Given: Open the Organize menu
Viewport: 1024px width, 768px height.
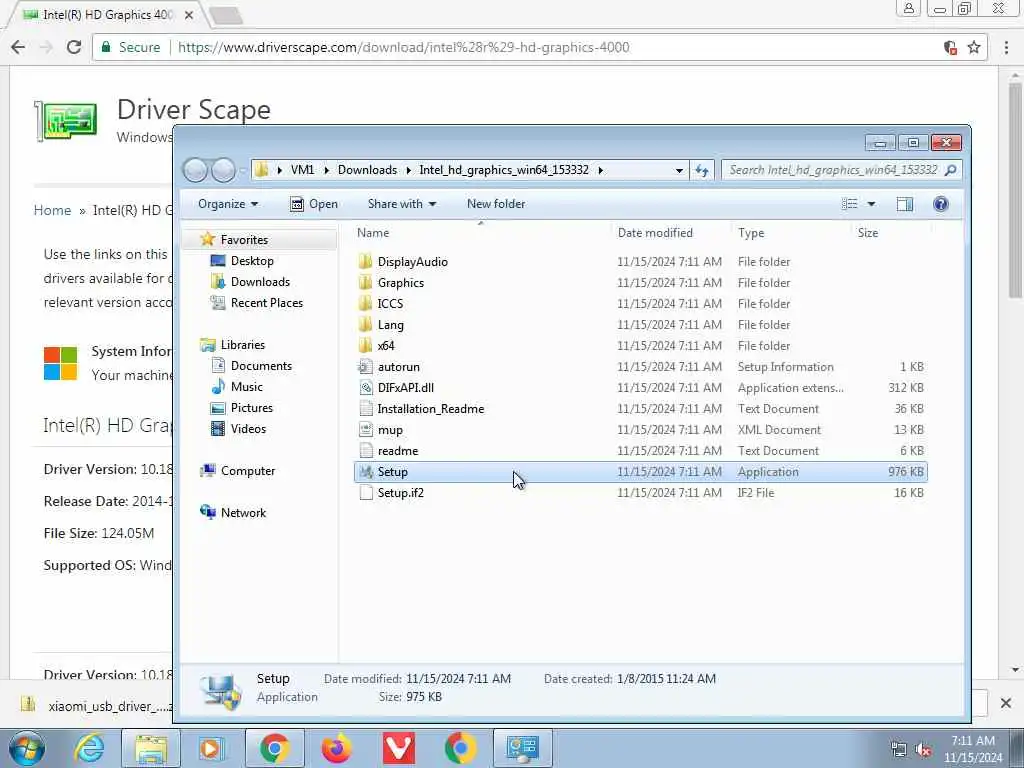Looking at the screenshot, I should coord(228,204).
